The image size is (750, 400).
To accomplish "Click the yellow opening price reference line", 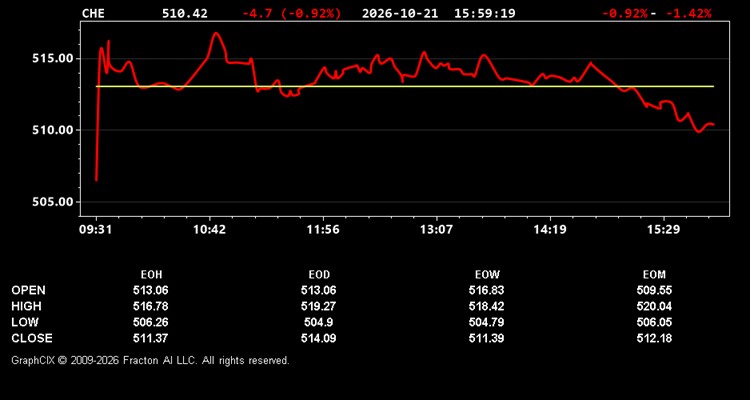I will 405,87.
